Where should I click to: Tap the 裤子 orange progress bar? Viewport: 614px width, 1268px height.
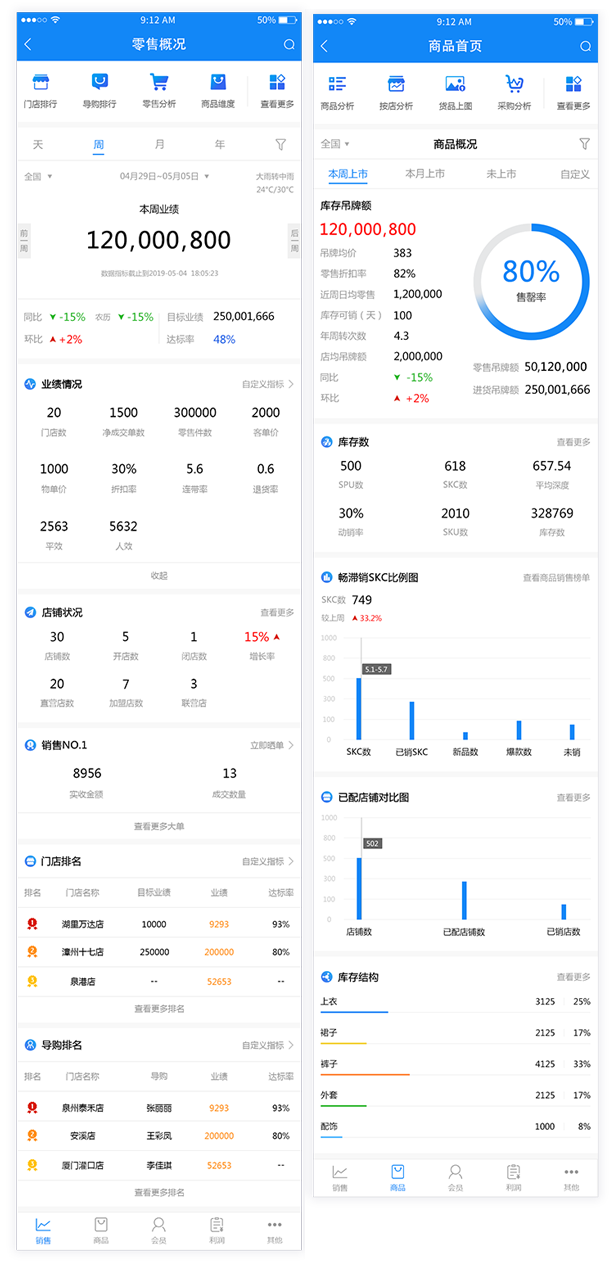[365, 1075]
